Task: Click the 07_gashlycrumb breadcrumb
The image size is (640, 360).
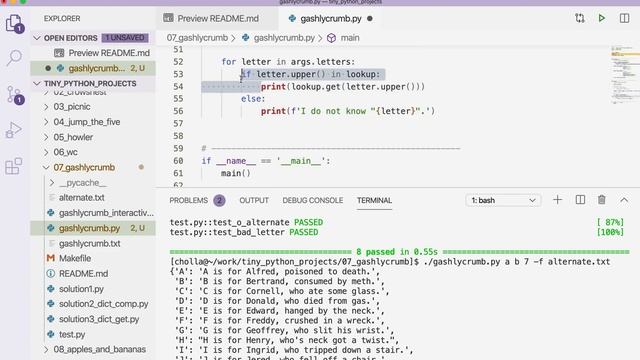Action: coord(197,38)
